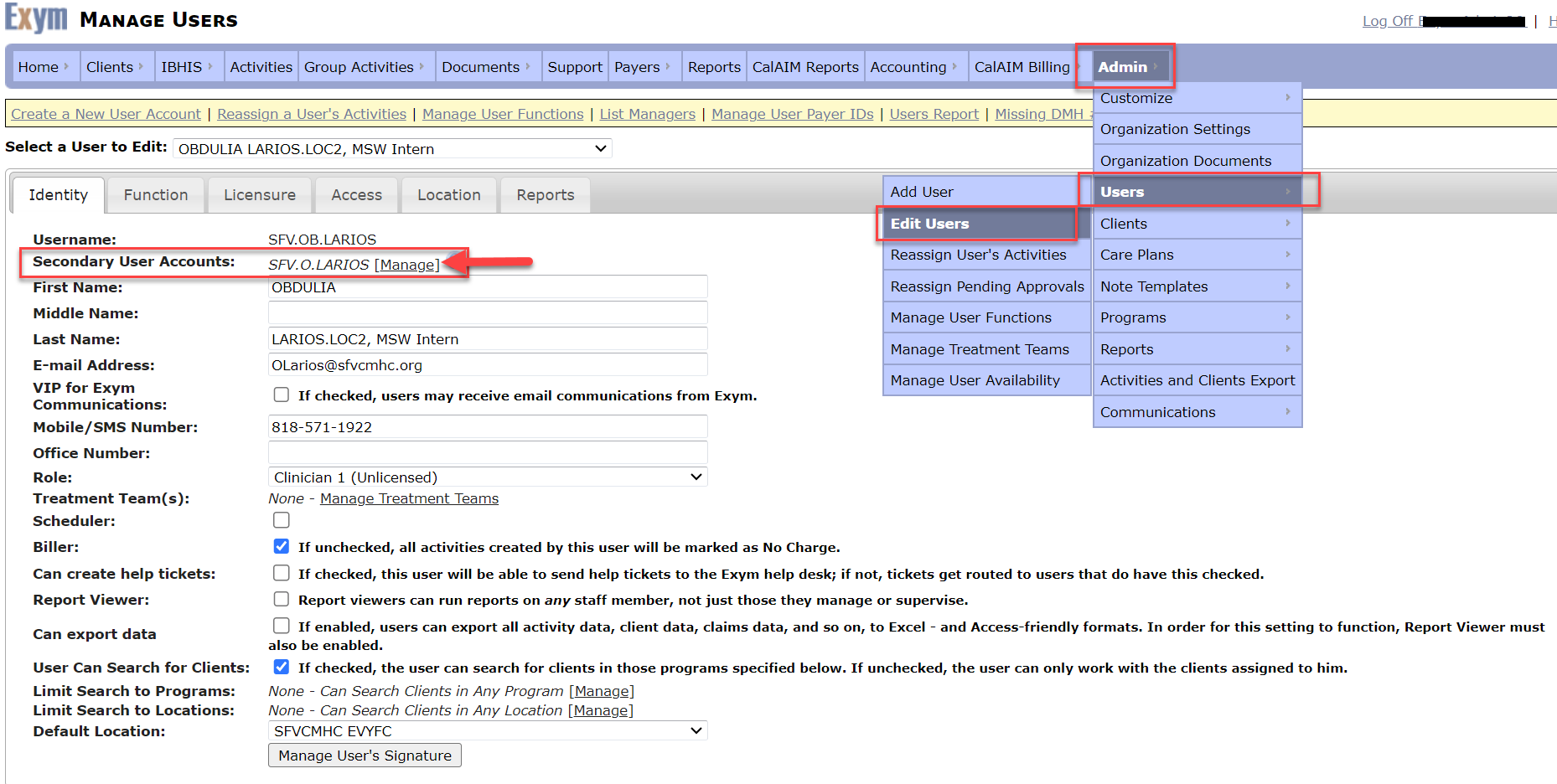The height and width of the screenshot is (784, 1557).
Task: Open CalAIM Reports menu
Action: click(x=805, y=67)
